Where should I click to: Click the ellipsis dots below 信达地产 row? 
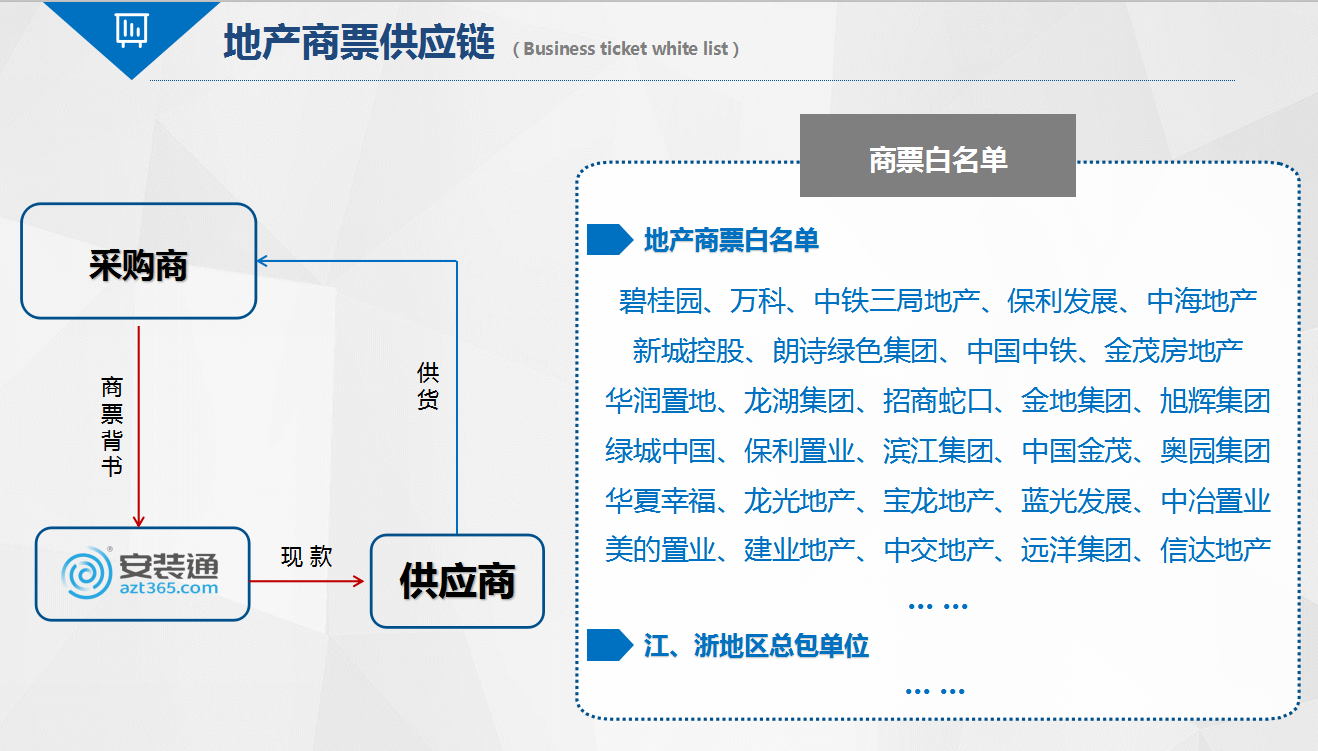(938, 606)
